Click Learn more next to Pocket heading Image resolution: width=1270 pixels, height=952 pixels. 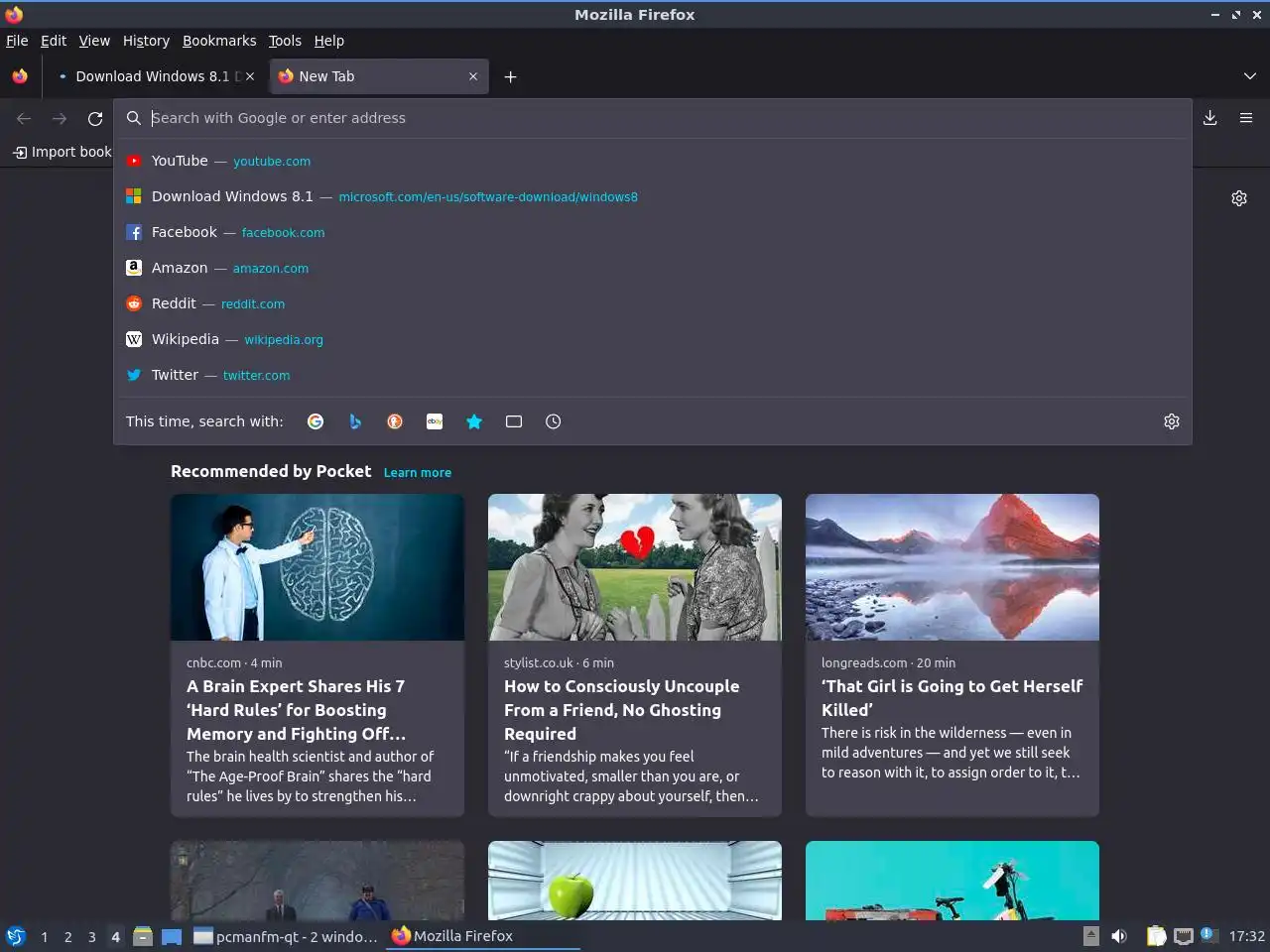pos(418,473)
